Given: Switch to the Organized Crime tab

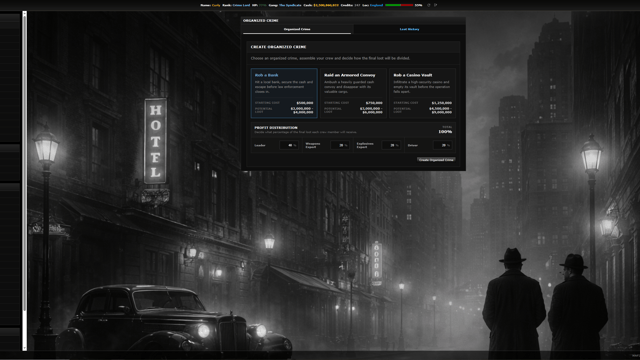Looking at the screenshot, I should [x=297, y=29].
